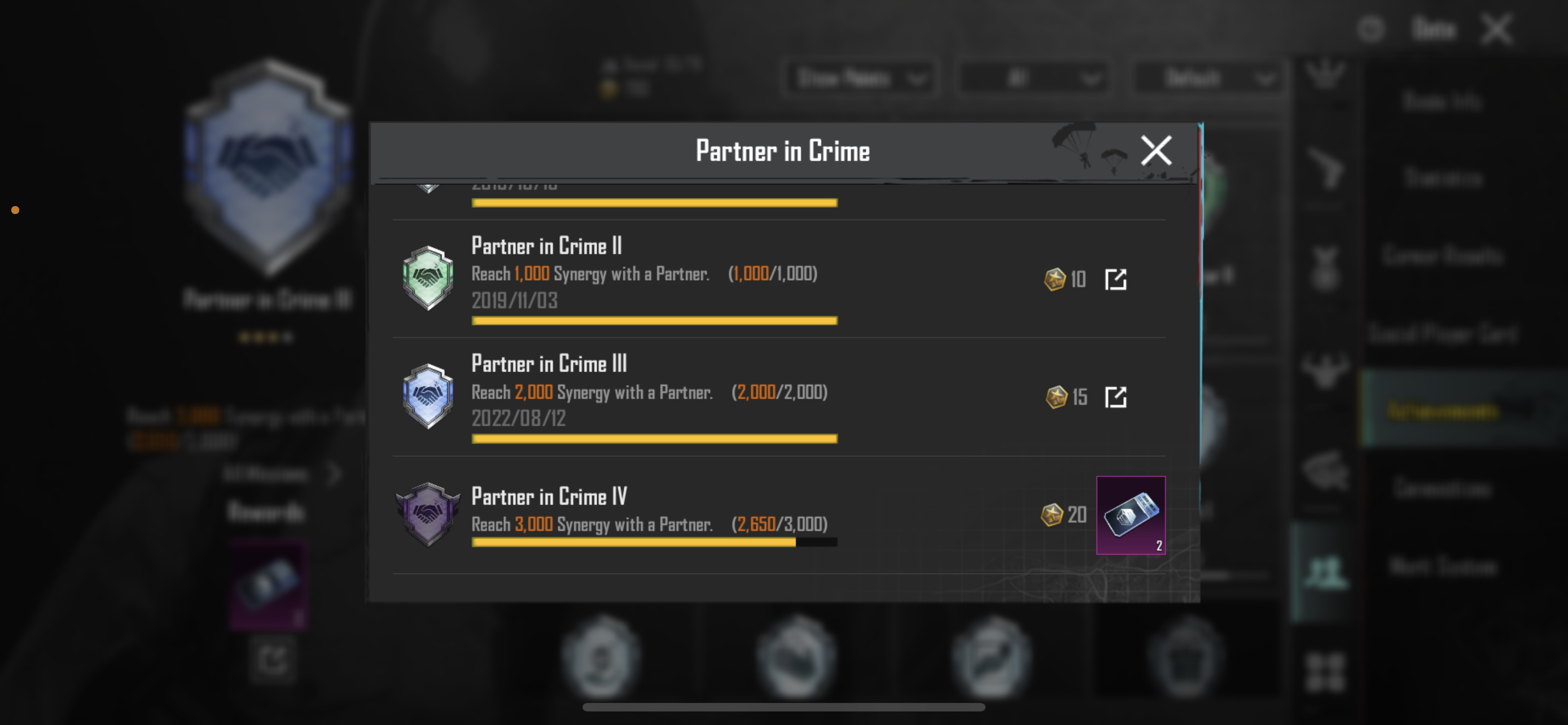The image size is (1568, 725).
Task: Share the Partner in Crime III achievement
Action: (x=1115, y=397)
